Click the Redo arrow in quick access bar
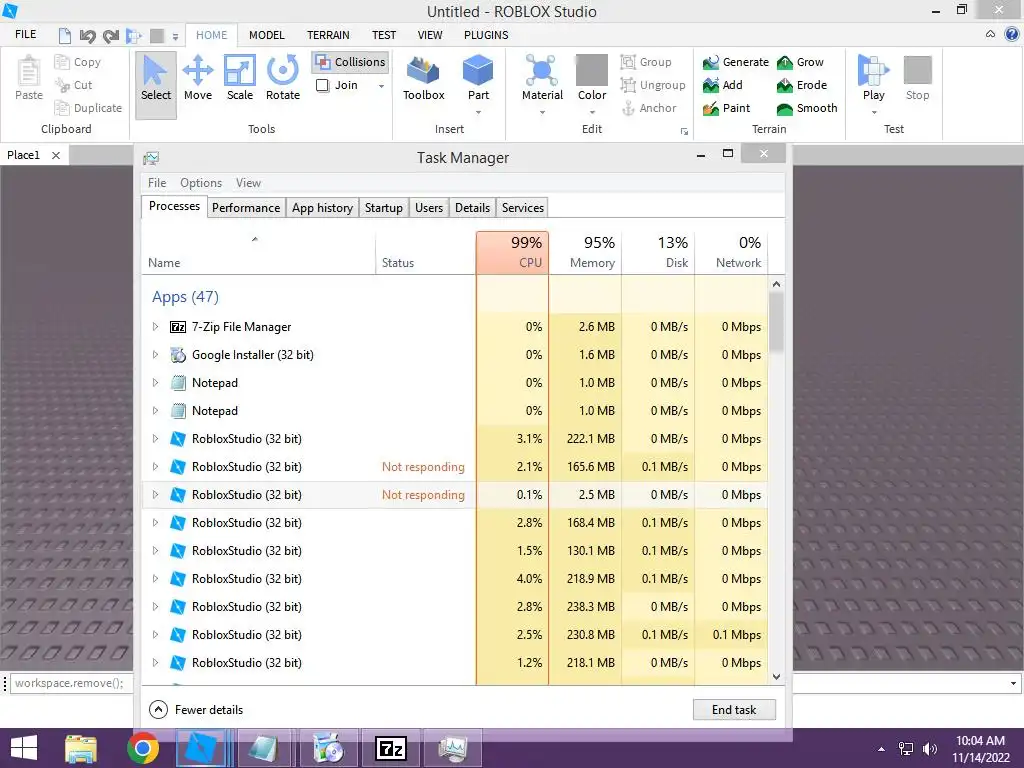This screenshot has height=768, width=1024. pos(110,35)
